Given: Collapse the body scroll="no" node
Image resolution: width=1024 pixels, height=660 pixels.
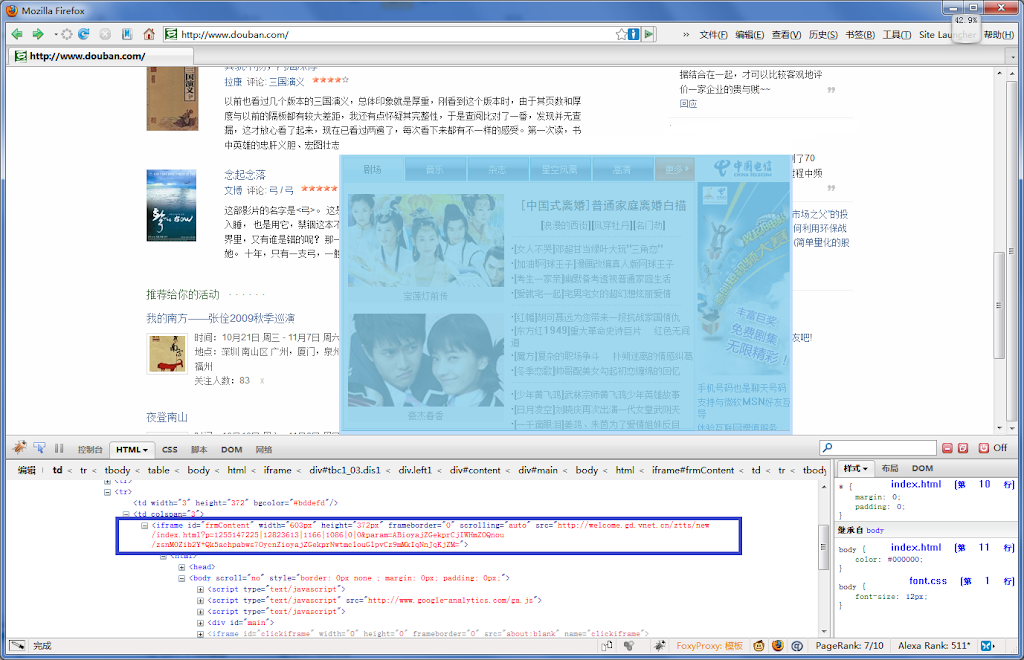Looking at the screenshot, I should pos(182,578).
